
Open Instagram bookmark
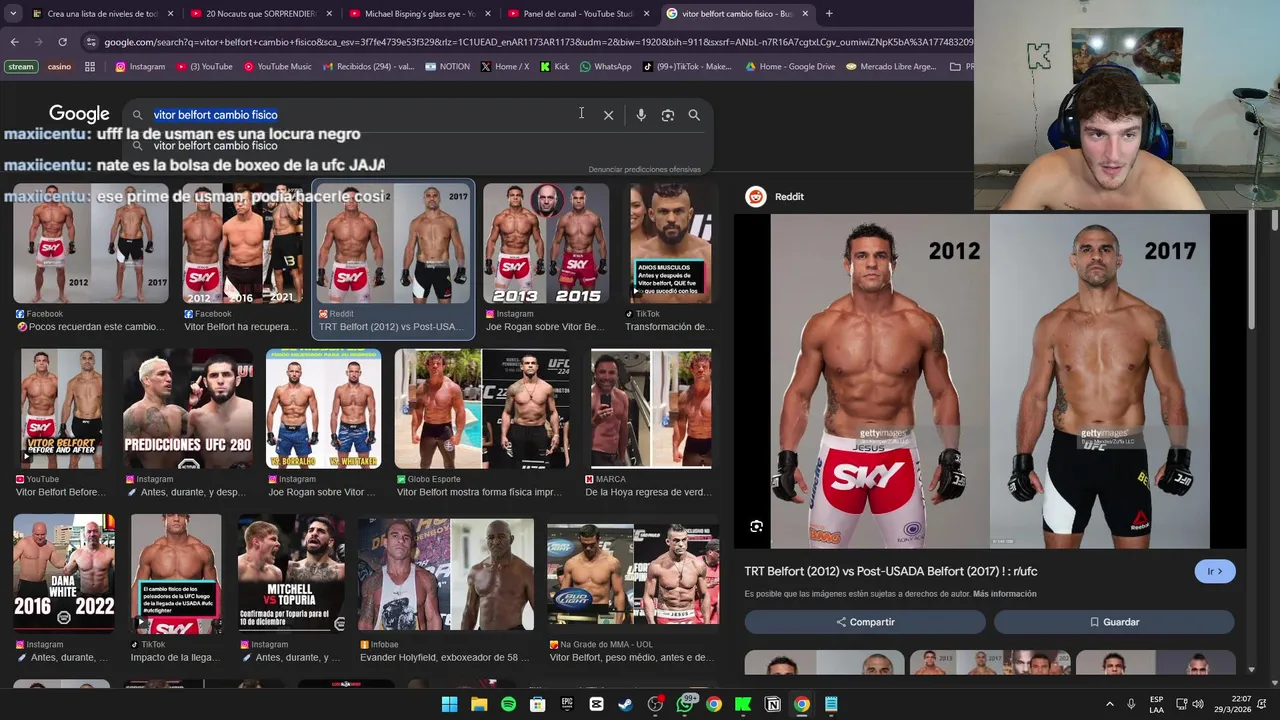(140, 67)
